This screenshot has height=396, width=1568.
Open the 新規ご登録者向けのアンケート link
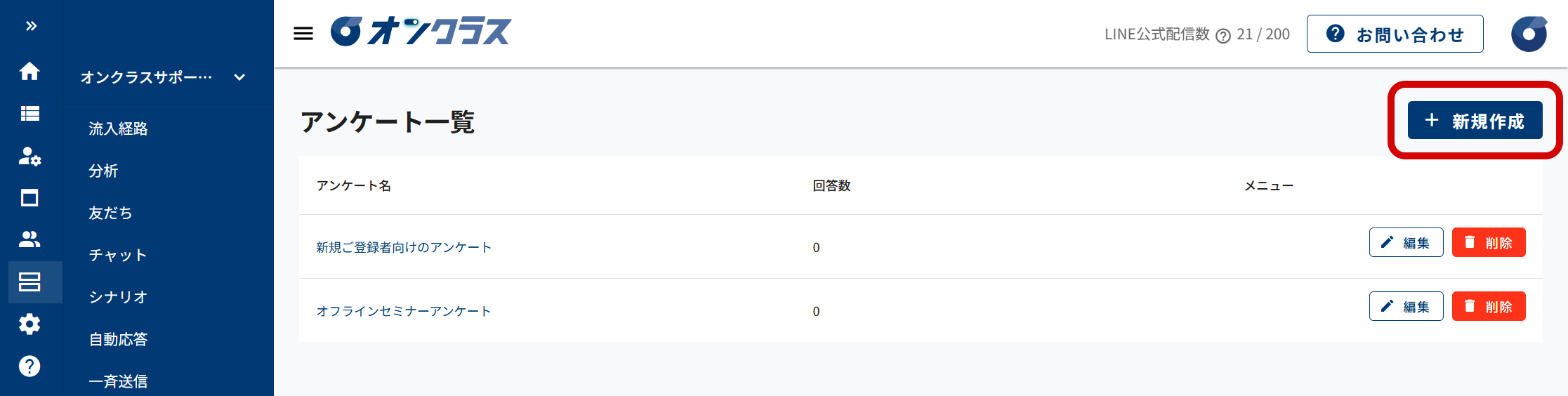404,247
